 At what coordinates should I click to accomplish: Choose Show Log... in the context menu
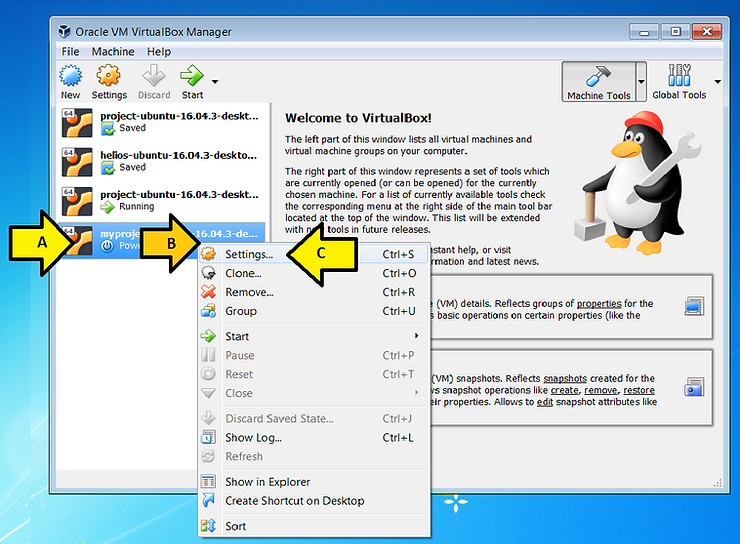coord(313,437)
